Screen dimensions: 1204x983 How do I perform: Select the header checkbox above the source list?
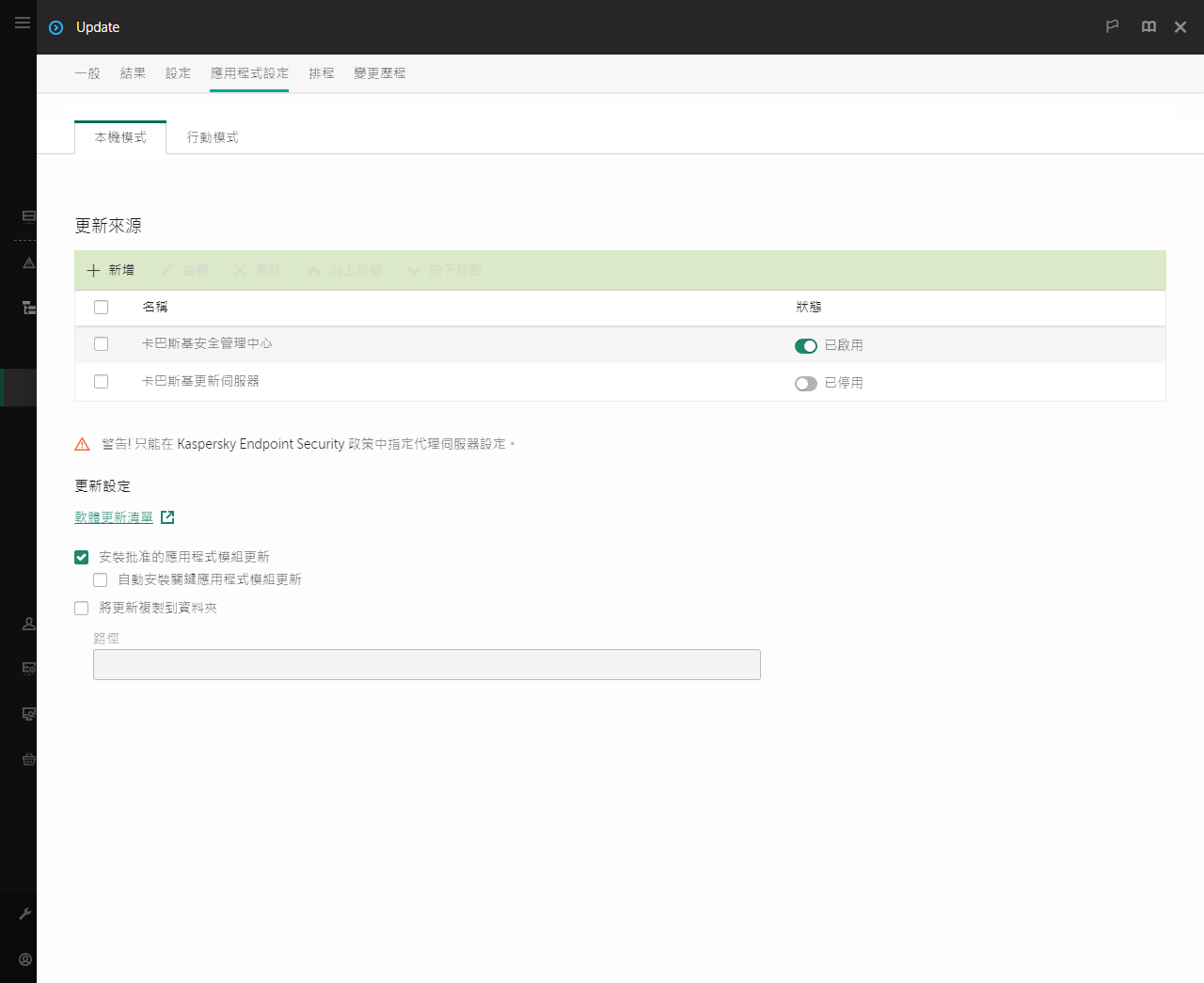click(101, 307)
